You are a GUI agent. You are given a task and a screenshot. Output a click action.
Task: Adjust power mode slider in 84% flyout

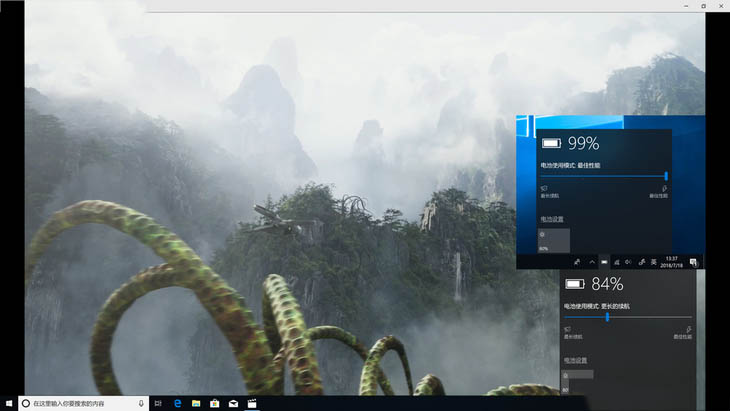[628, 317]
